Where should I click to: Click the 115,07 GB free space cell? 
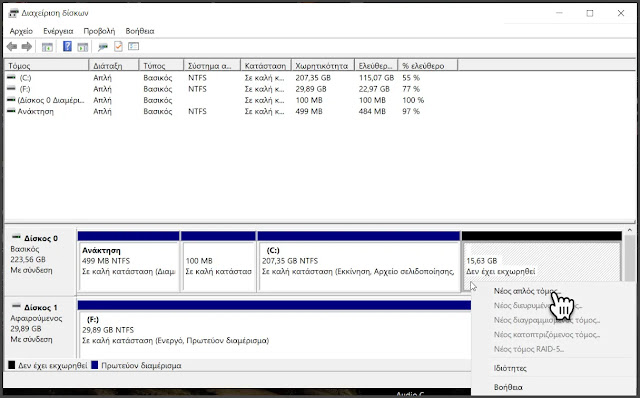point(376,78)
